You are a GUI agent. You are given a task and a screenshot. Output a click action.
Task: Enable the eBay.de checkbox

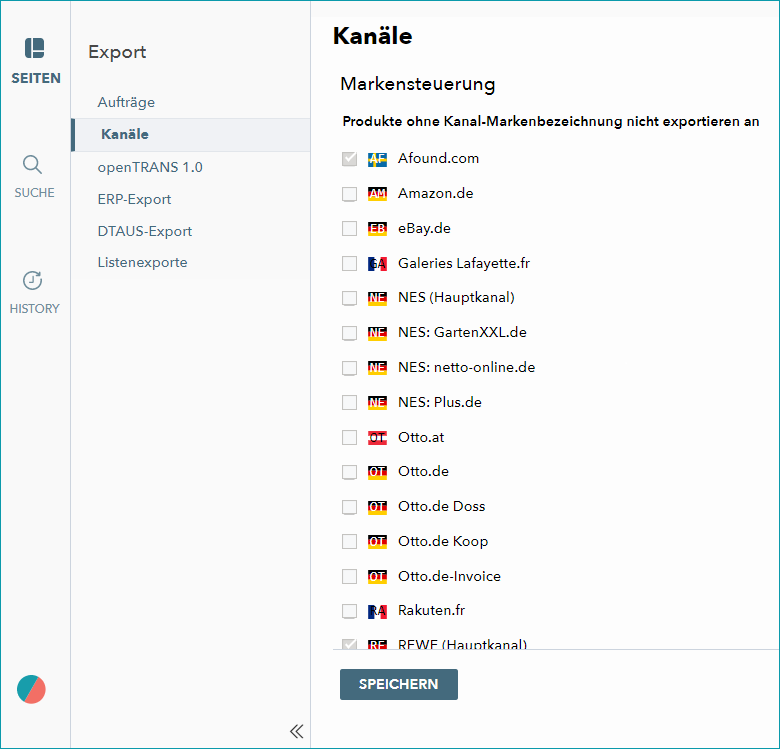click(349, 228)
